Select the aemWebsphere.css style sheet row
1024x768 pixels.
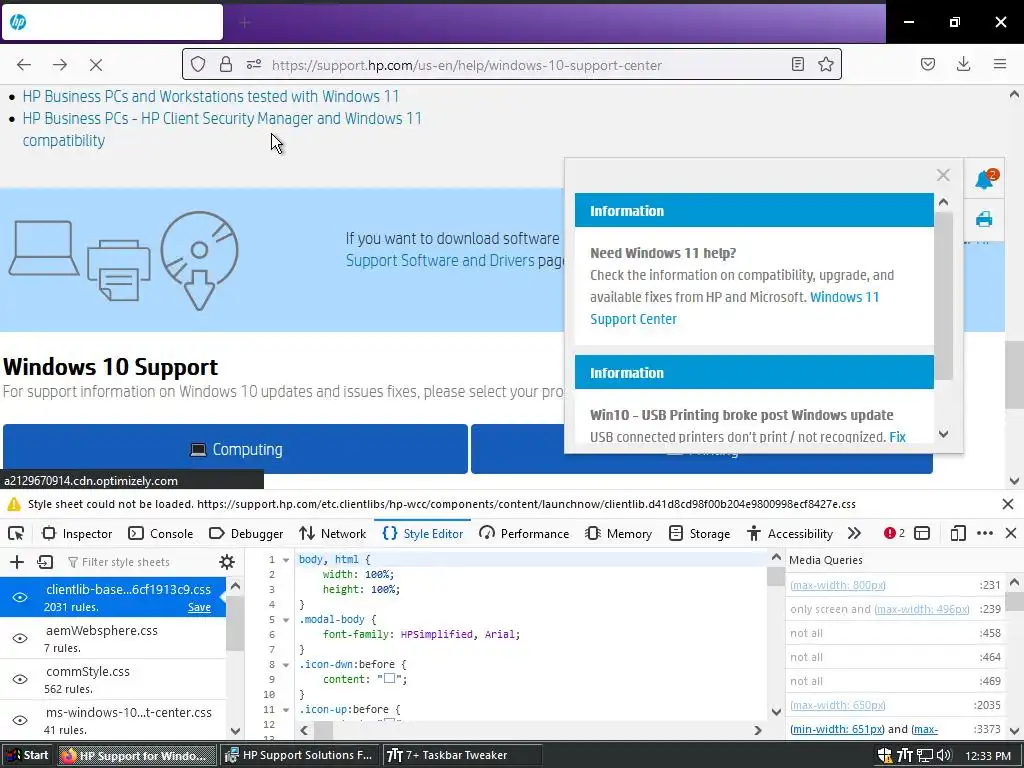(113, 638)
